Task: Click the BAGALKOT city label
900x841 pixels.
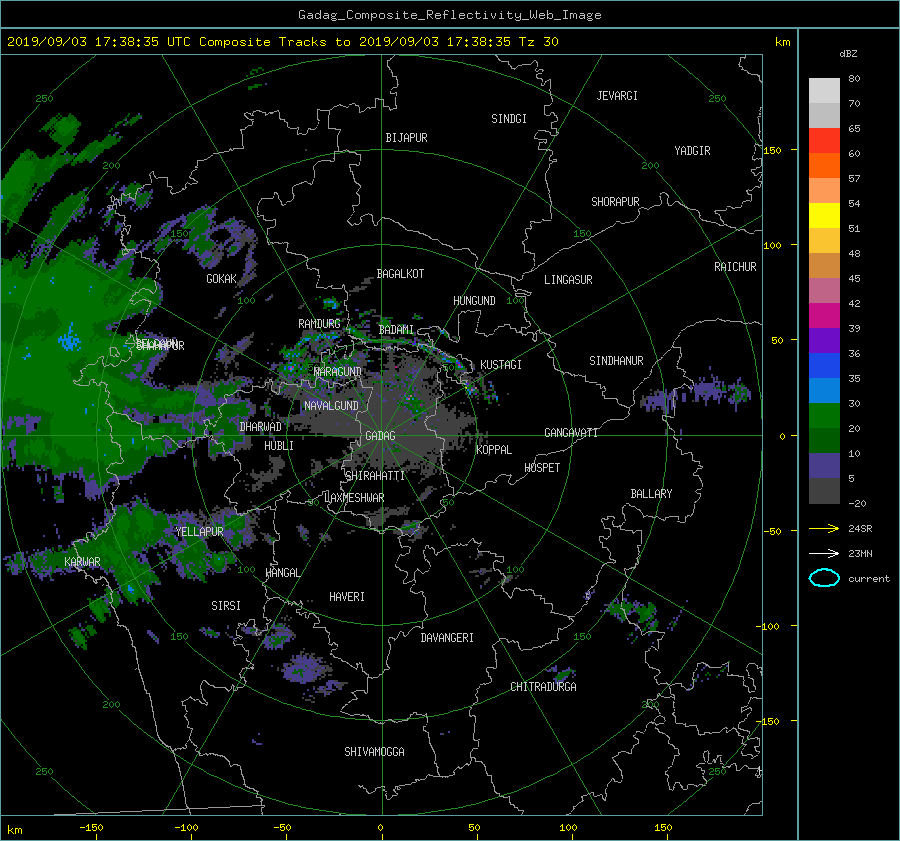Action: pyautogui.click(x=400, y=274)
